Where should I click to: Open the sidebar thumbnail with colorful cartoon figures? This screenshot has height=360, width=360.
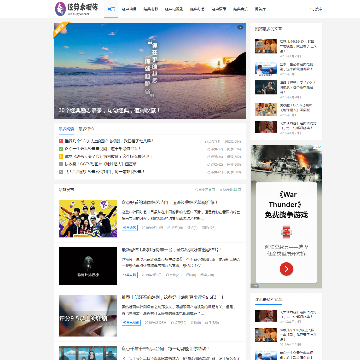pyautogui.click(x=266, y=109)
